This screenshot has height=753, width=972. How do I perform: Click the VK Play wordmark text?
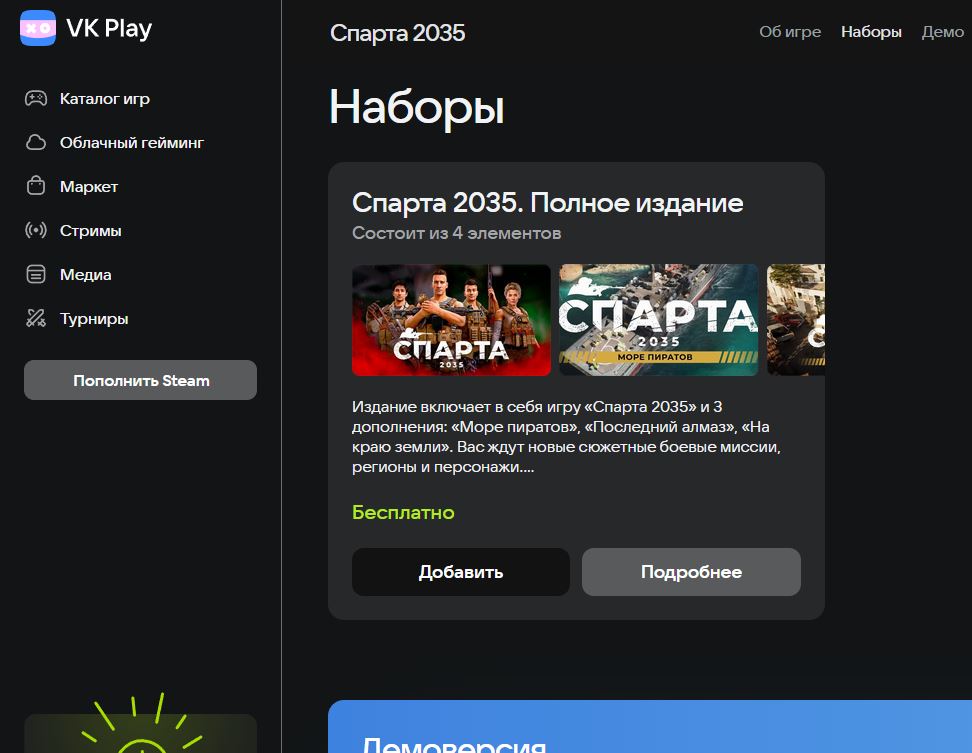coord(109,29)
